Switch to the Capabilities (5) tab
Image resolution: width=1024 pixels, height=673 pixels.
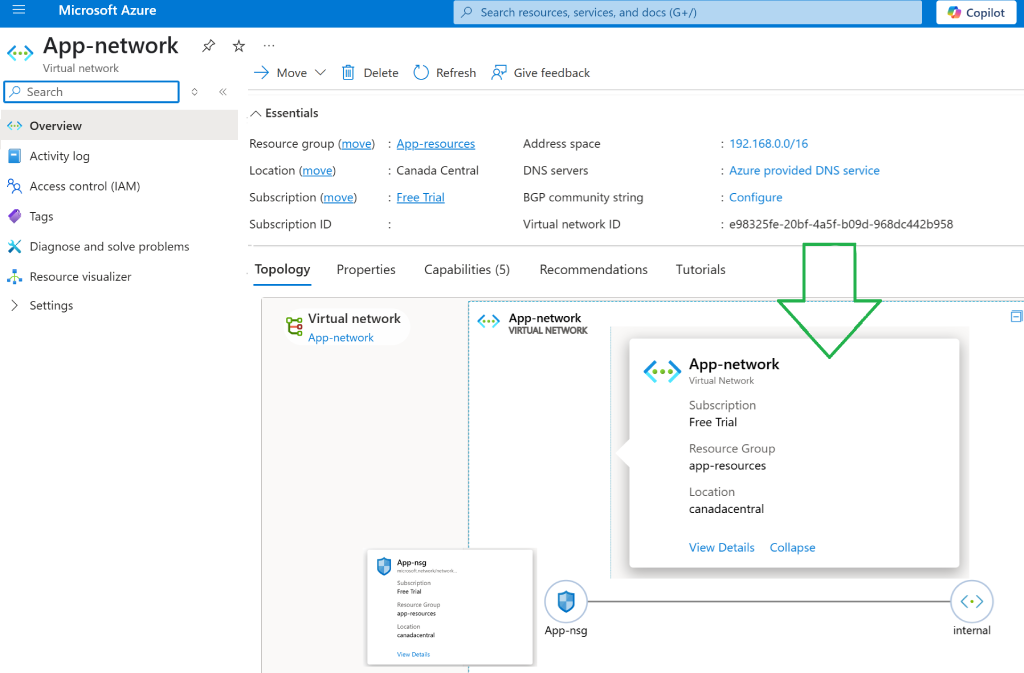467,270
